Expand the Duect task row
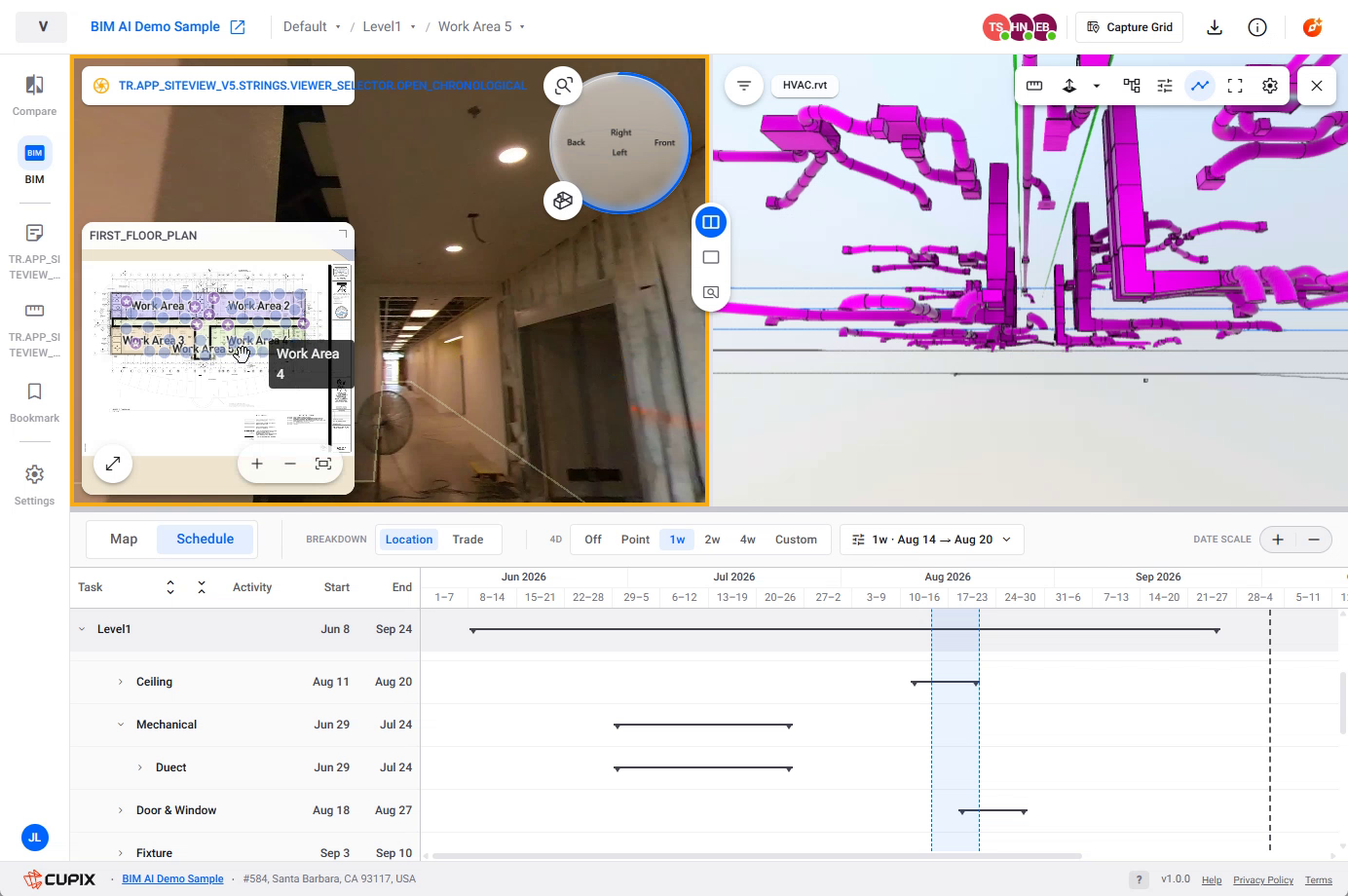The width and height of the screenshot is (1348, 896). 140,767
